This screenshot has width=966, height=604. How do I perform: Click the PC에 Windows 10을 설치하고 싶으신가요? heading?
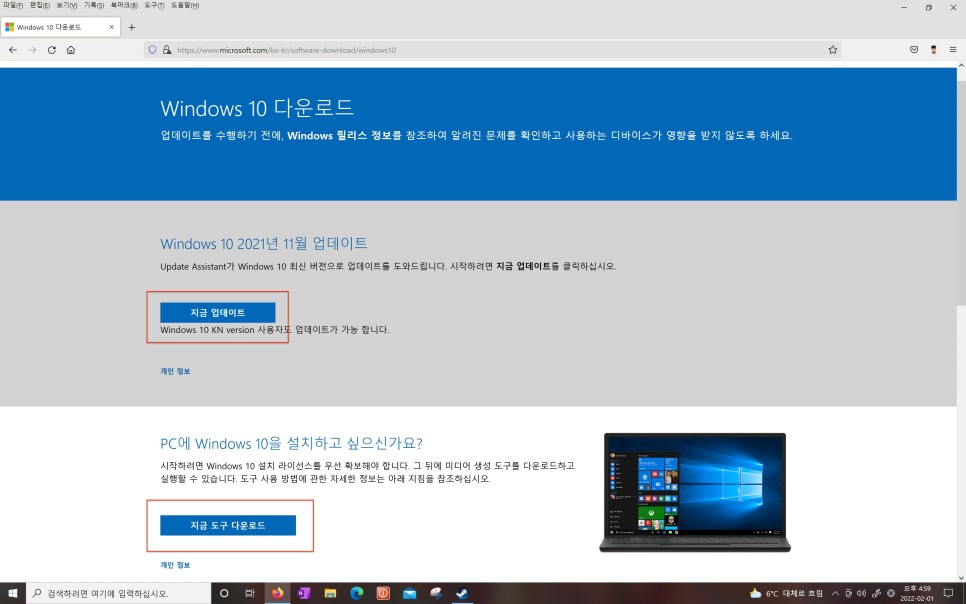point(291,443)
